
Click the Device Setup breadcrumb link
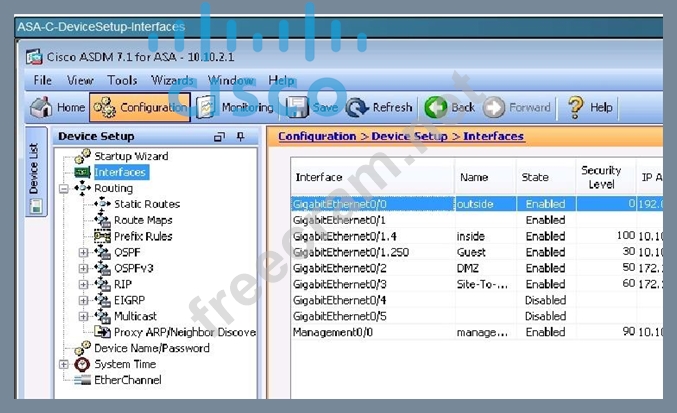point(409,136)
